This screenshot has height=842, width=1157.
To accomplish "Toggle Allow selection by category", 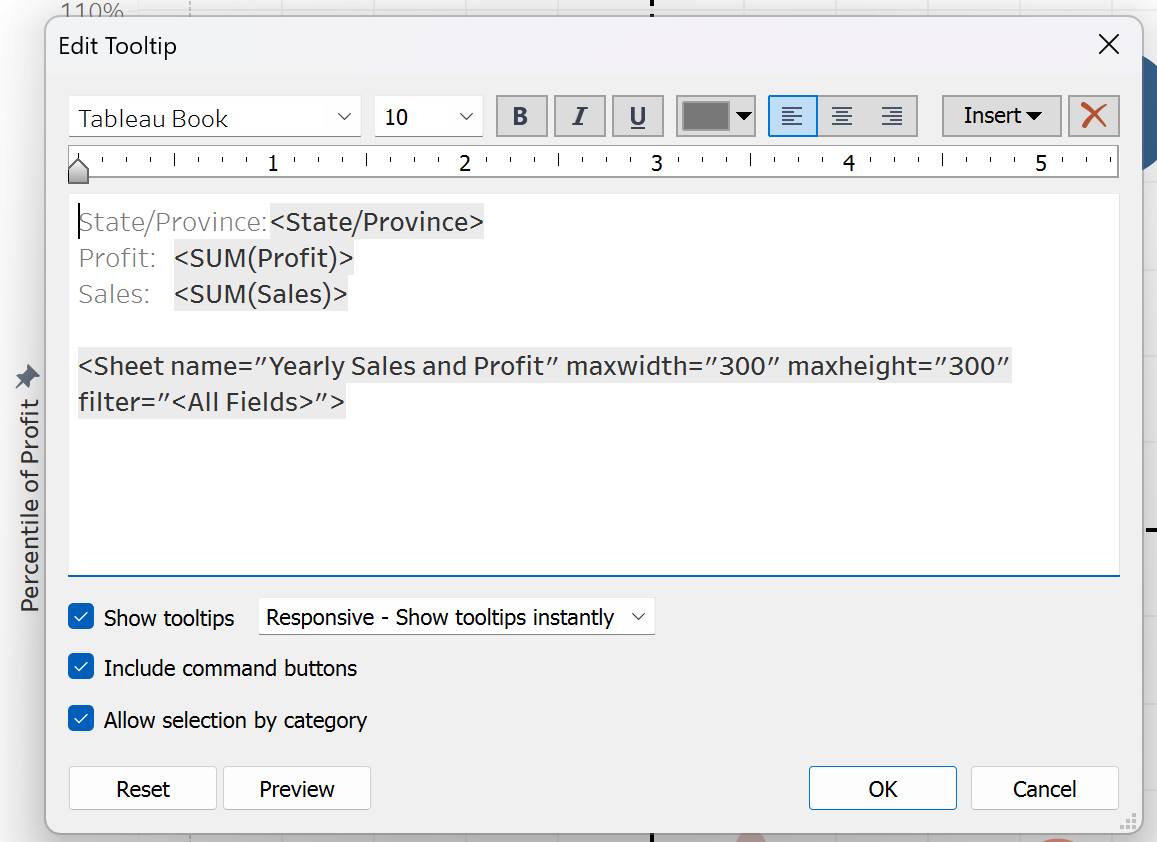I will (x=81, y=719).
